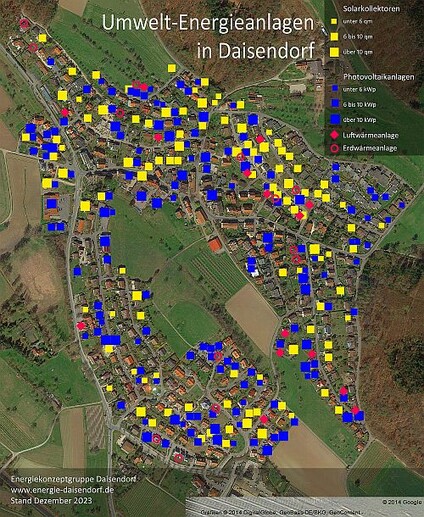Open the www.energie-daisendorf.de link
The image size is (424, 517).
[62, 490]
